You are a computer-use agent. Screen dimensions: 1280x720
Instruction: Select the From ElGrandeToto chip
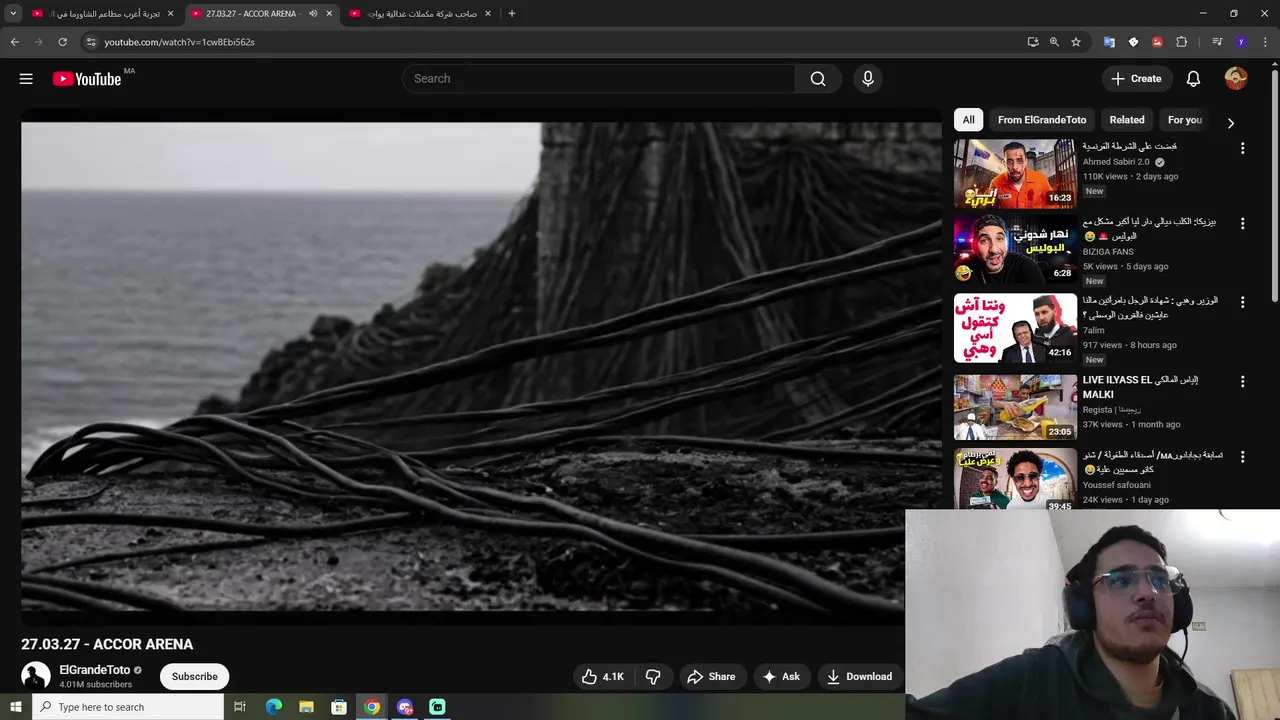(1042, 120)
